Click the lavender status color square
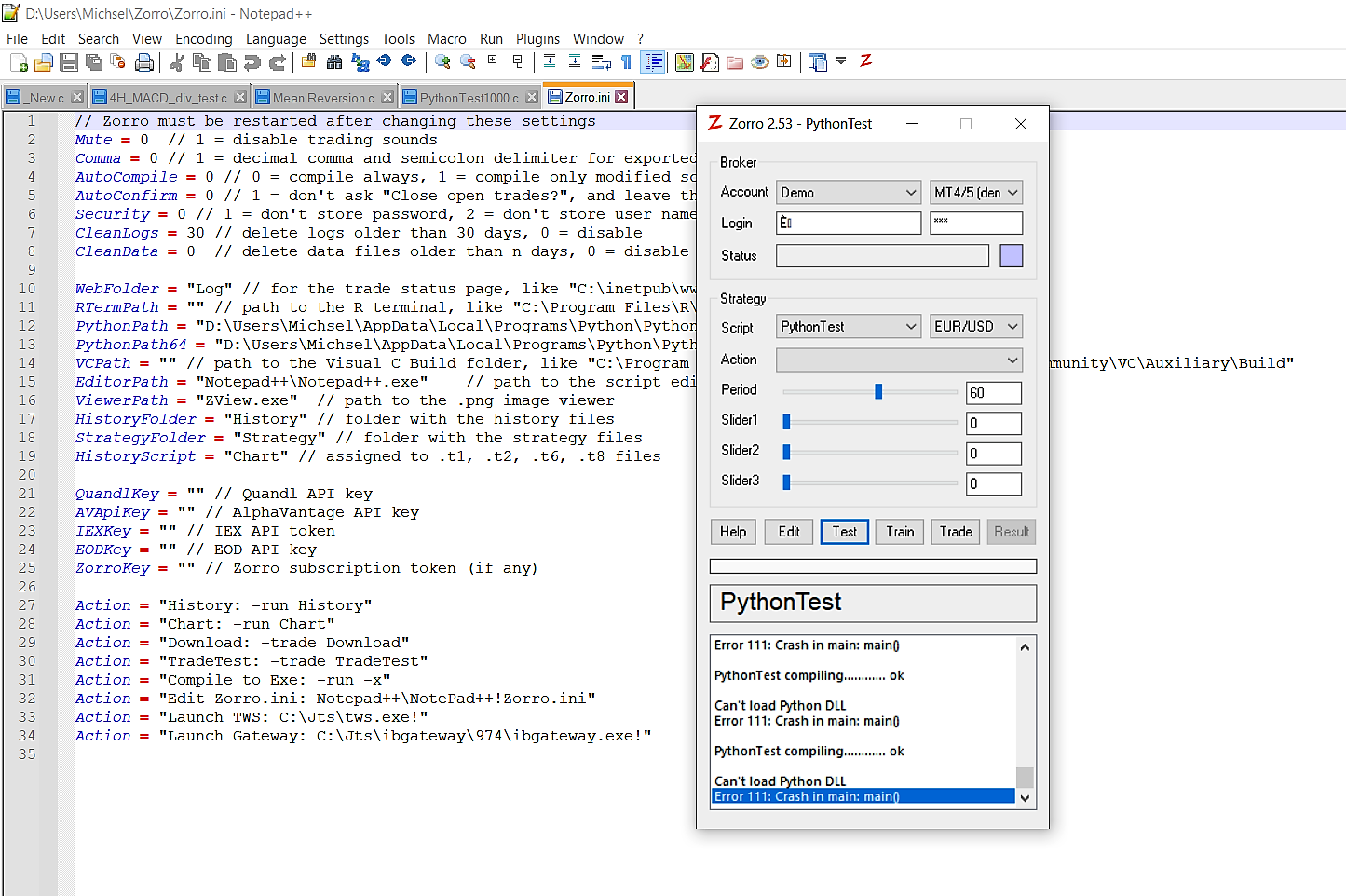 point(1012,256)
